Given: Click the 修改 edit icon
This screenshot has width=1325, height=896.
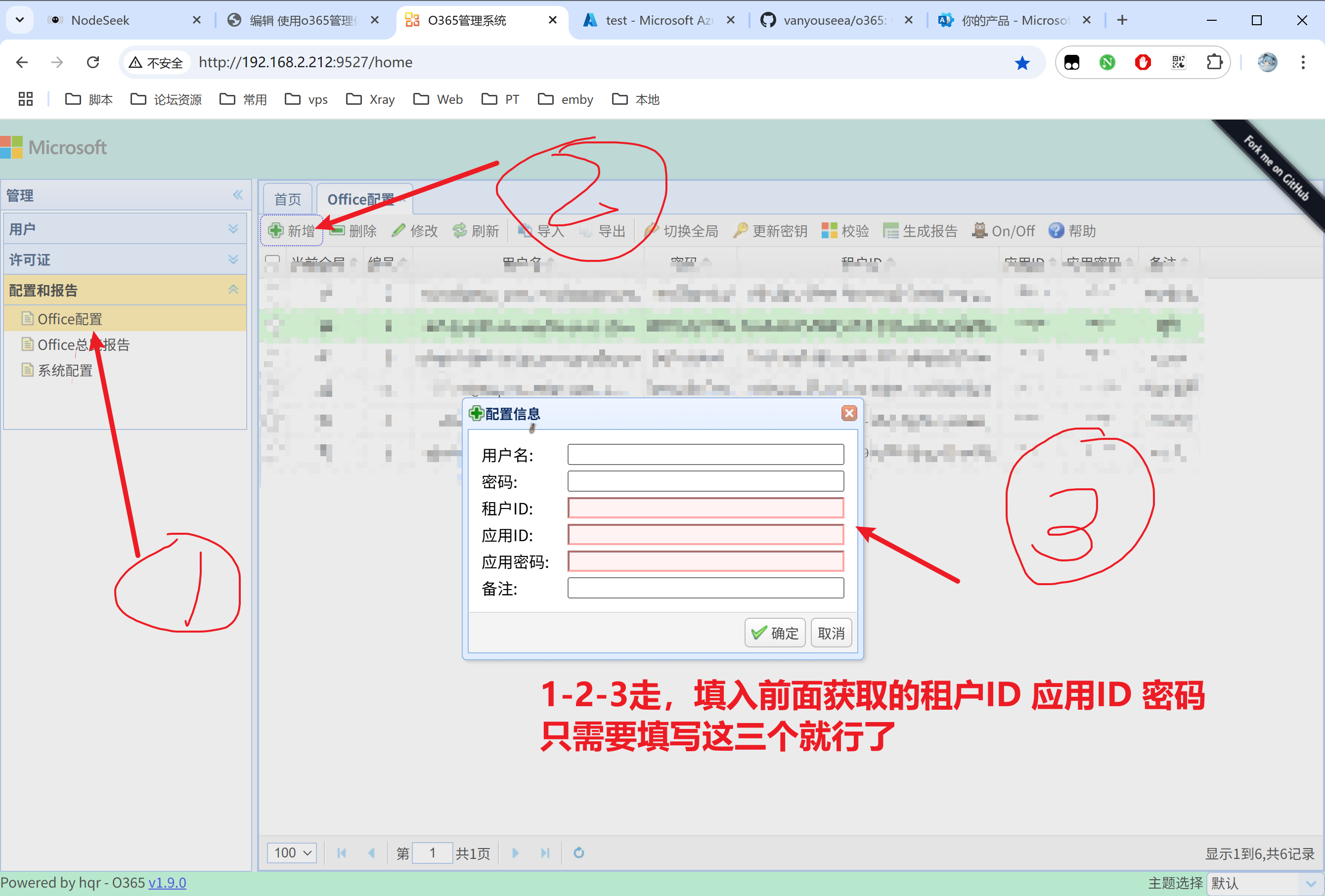Looking at the screenshot, I should (398, 231).
